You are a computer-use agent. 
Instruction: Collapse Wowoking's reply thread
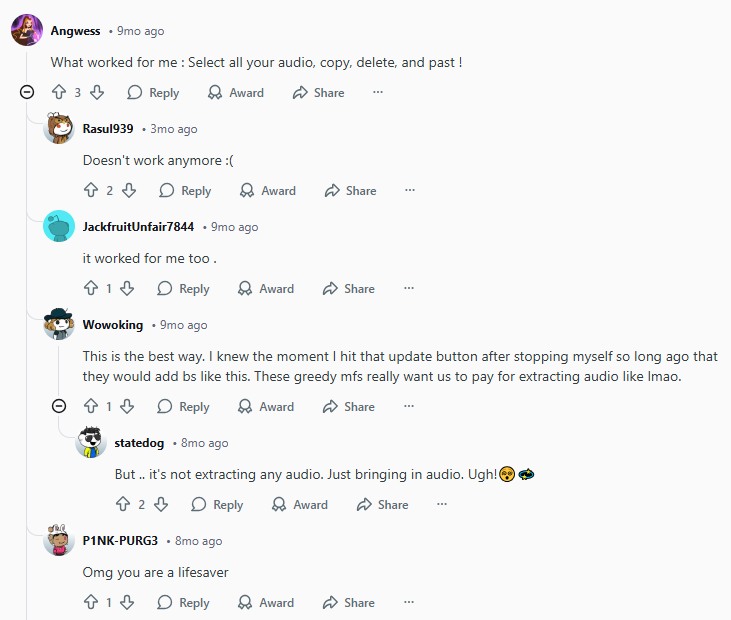click(59, 407)
